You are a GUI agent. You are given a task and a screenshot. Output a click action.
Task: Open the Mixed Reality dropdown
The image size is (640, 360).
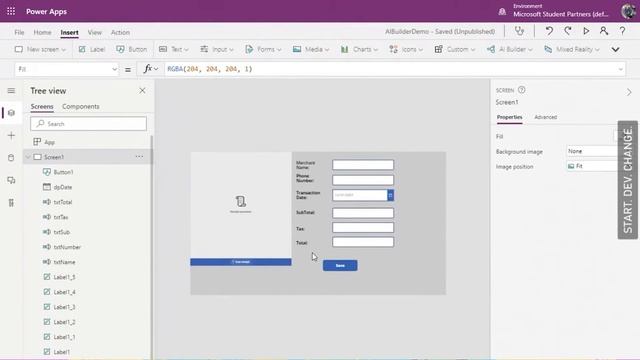(572, 49)
